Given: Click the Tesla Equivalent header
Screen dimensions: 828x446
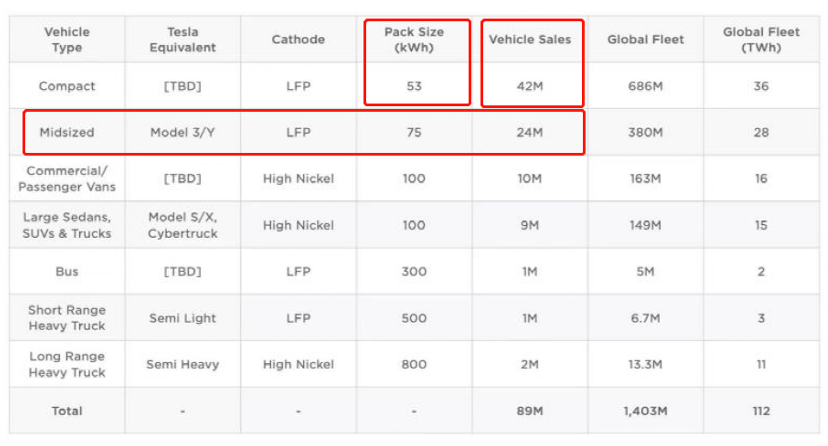Looking at the screenshot, I should [183, 40].
